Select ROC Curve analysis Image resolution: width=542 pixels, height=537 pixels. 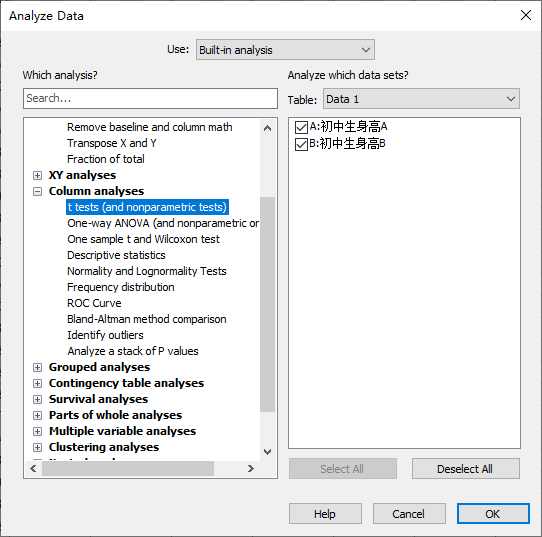[94, 303]
